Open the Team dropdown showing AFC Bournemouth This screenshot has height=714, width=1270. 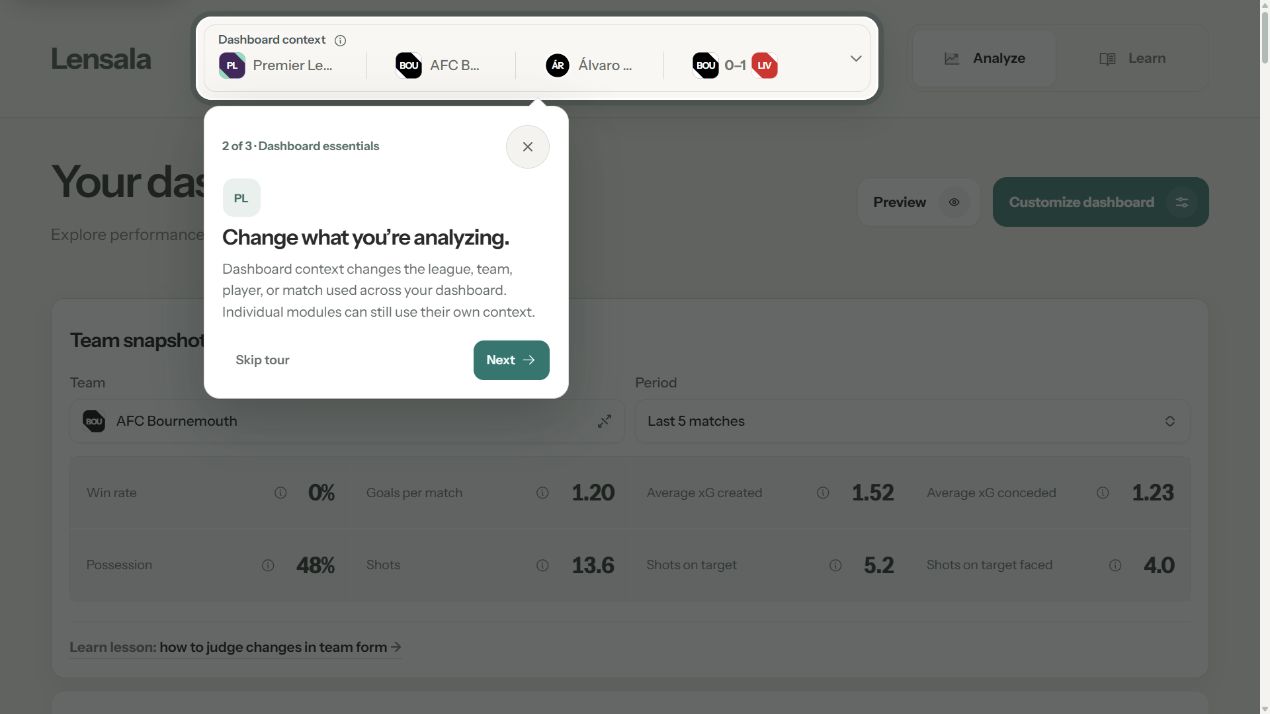tap(347, 421)
